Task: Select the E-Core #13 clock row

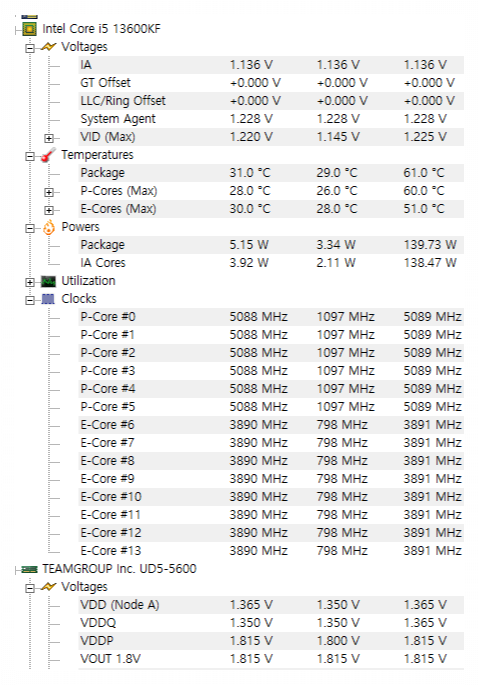Action: tap(271, 551)
